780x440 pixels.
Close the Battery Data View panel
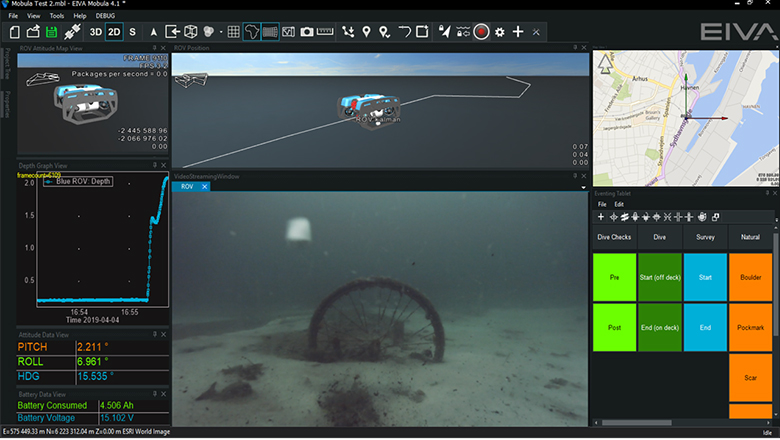[x=164, y=394]
